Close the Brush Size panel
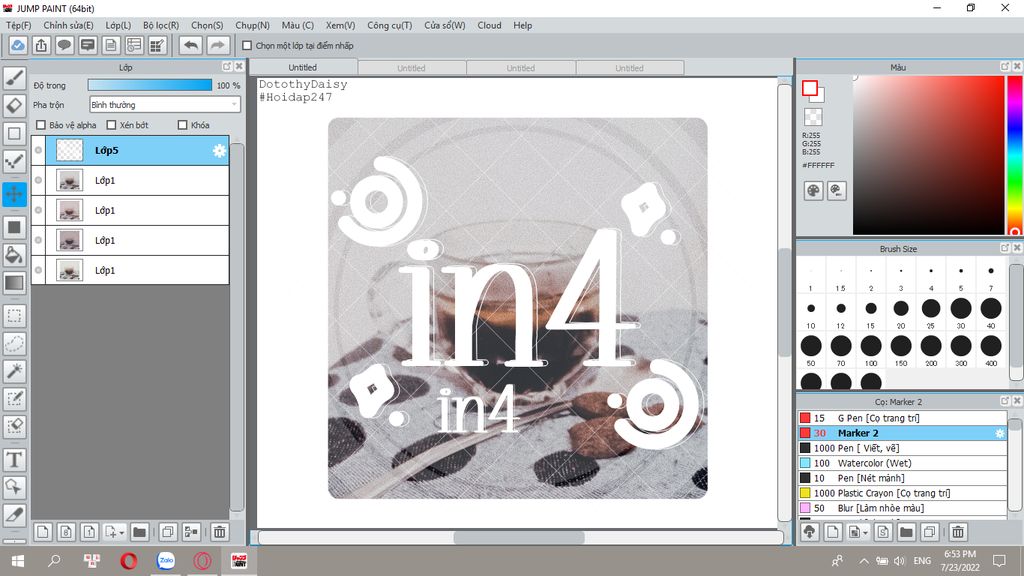Screen dimensions: 1024x576 click(1017, 248)
